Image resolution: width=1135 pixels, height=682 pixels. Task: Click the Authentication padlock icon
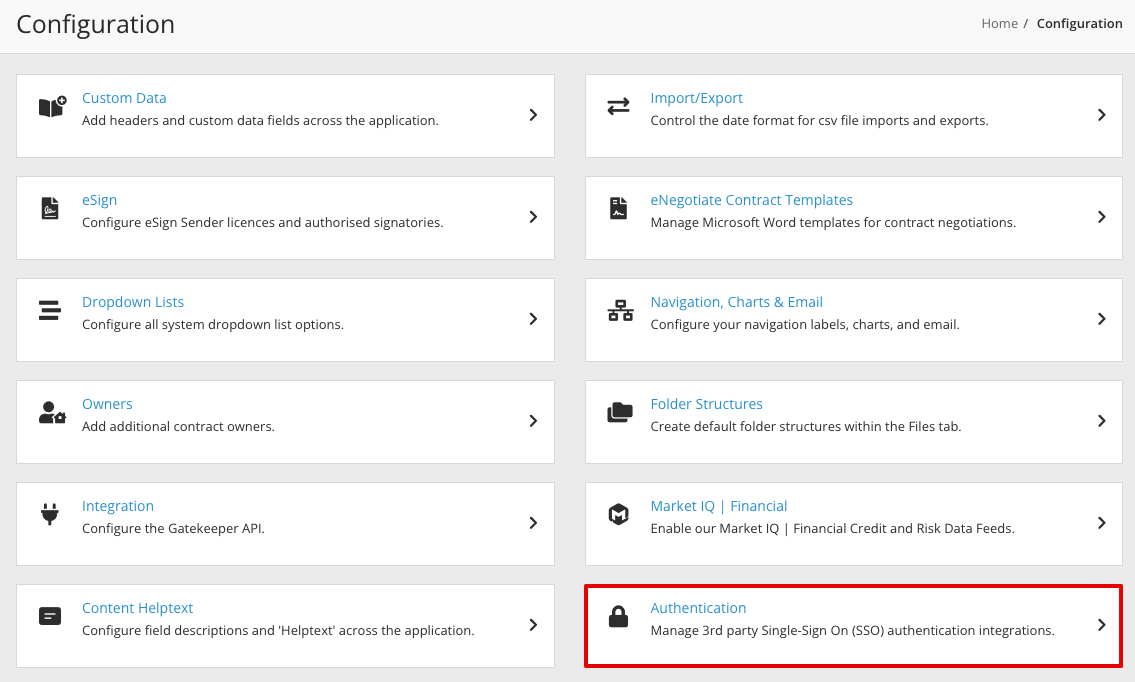click(x=618, y=616)
